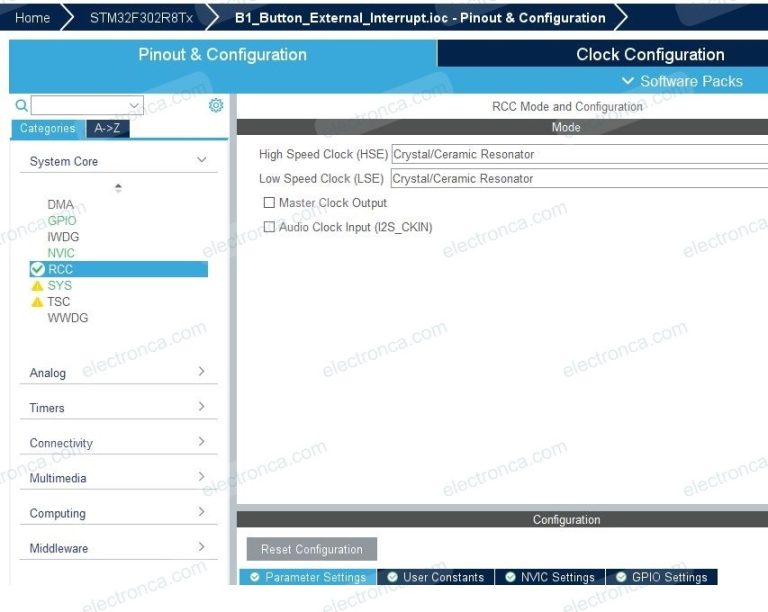This screenshot has height=612, width=768.
Task: Open the High Speed Clock (HSE) dropdown
Action: [579, 154]
